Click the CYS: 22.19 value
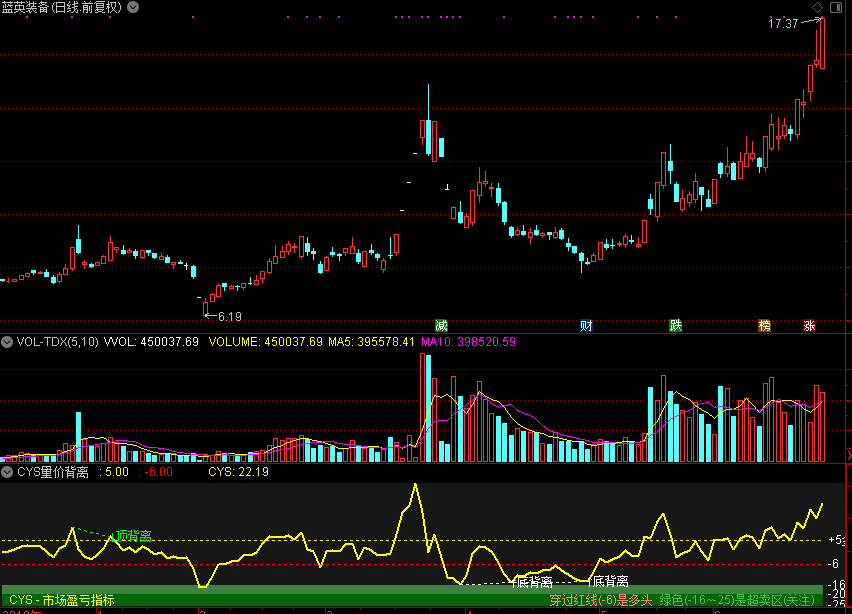Screen dimensions: 852x614 (x=239, y=472)
